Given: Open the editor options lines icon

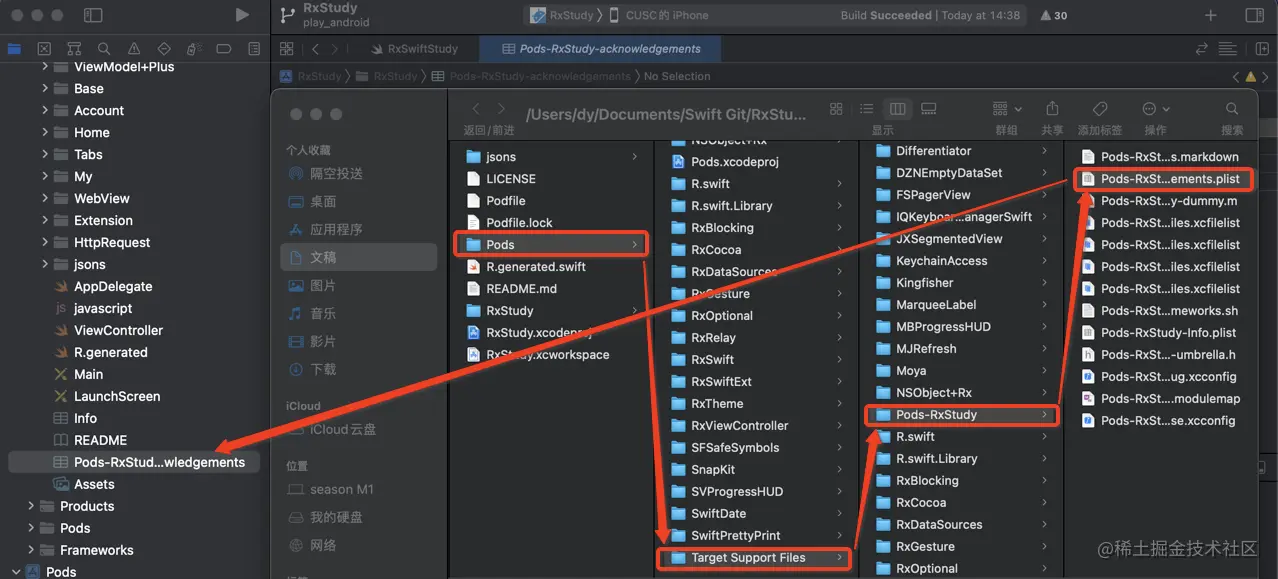Looking at the screenshot, I should click(1228, 48).
